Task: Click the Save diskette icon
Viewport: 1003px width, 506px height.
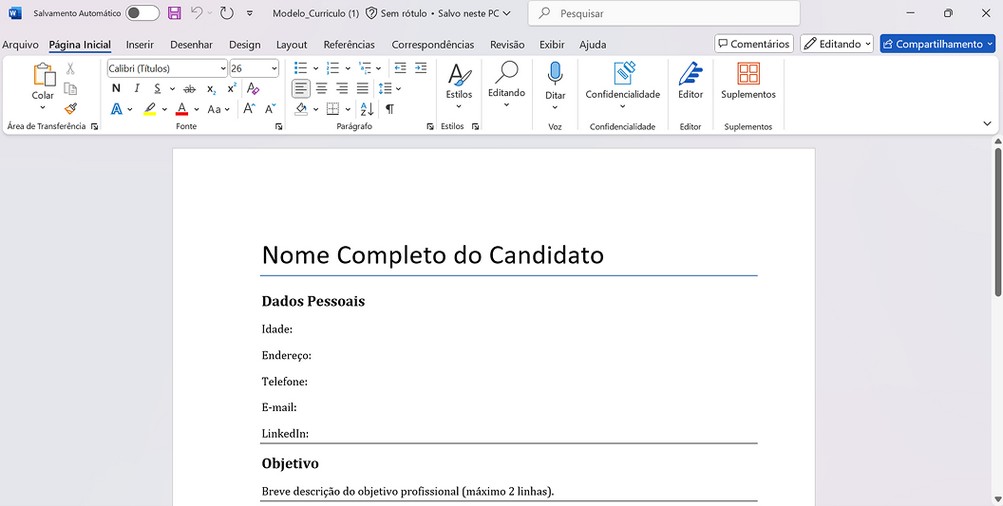Action: point(174,14)
